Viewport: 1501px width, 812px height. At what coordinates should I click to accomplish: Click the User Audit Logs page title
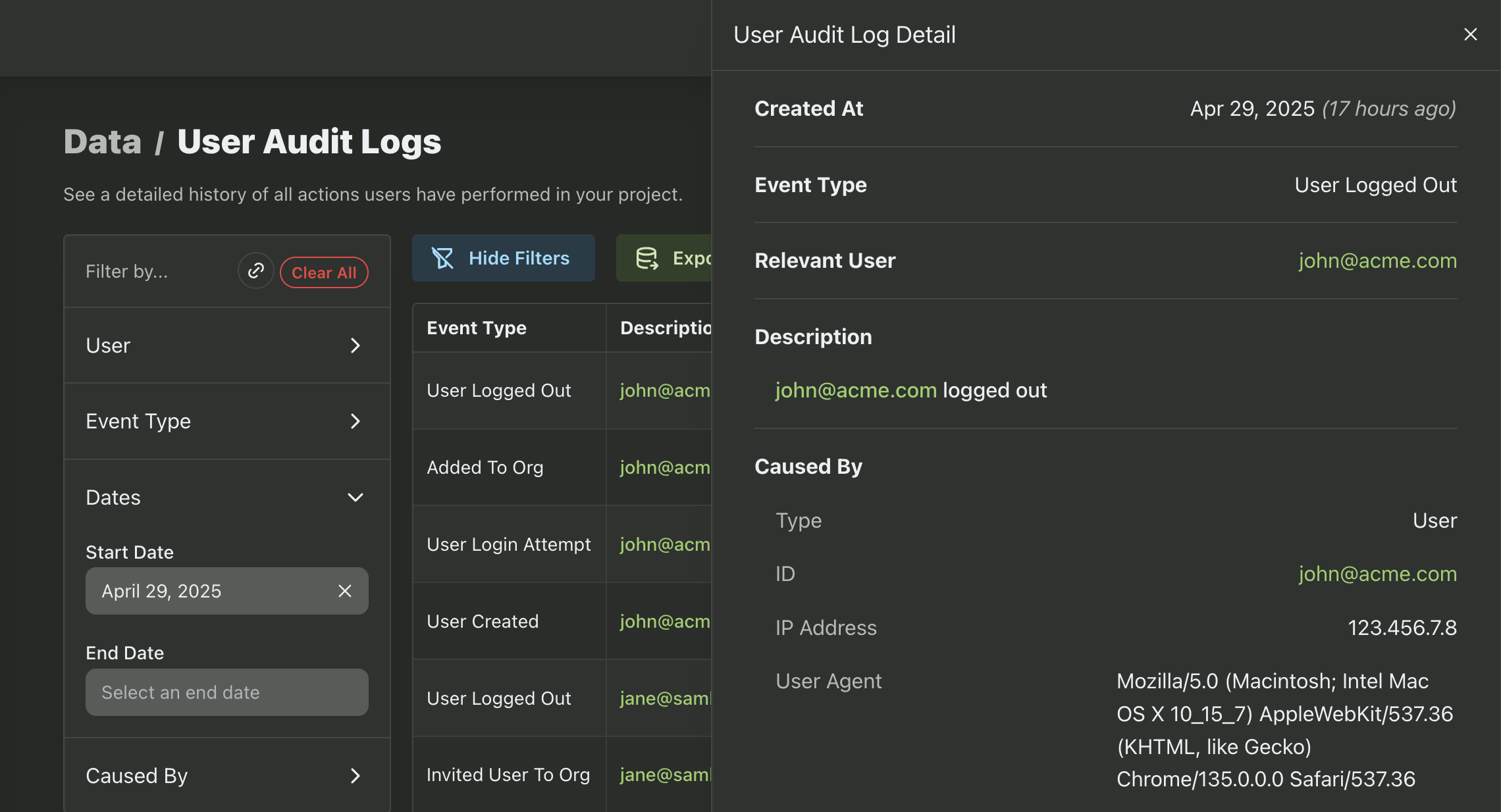click(x=309, y=141)
